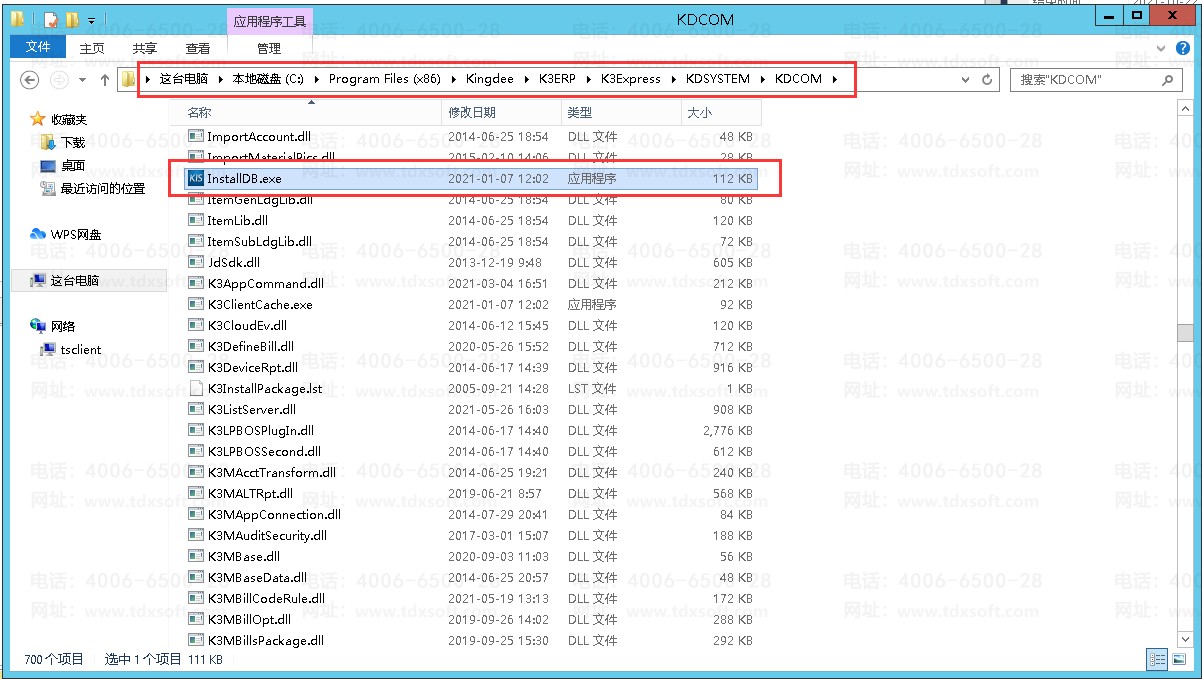Image resolution: width=1202 pixels, height=679 pixels.
Task: Select the WPS网盘 cloud icon
Action: click(38, 234)
